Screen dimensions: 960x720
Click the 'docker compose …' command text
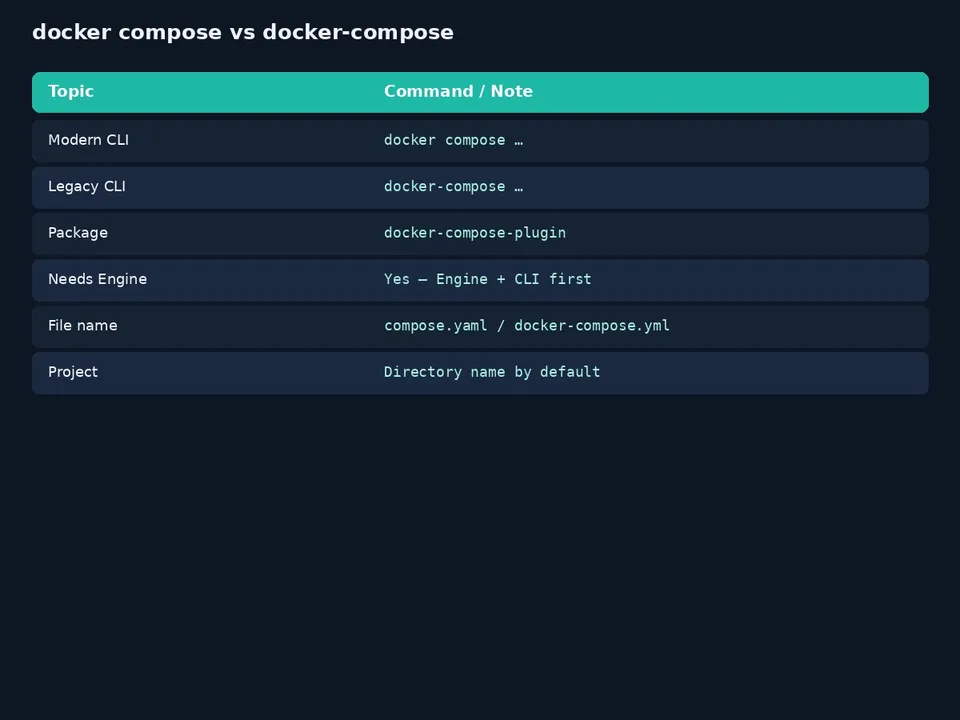454,140
